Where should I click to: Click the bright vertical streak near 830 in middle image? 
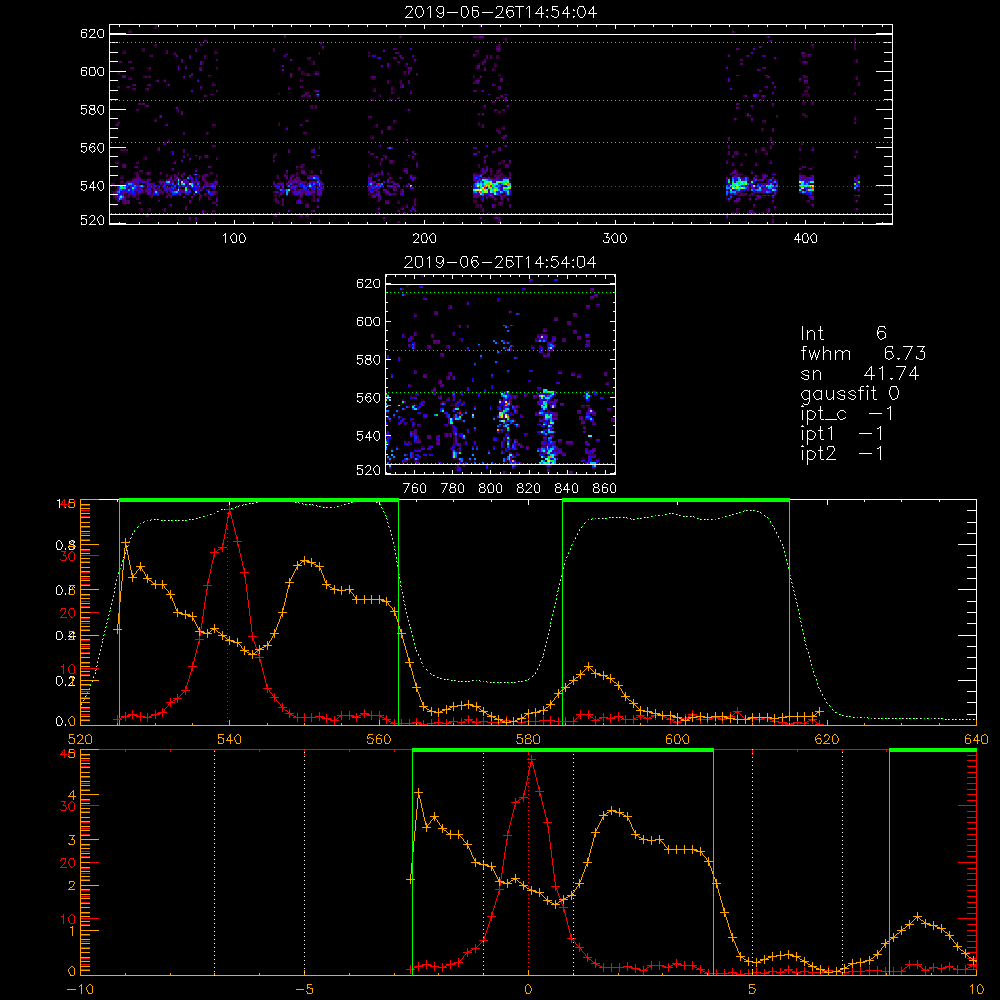(x=547, y=425)
